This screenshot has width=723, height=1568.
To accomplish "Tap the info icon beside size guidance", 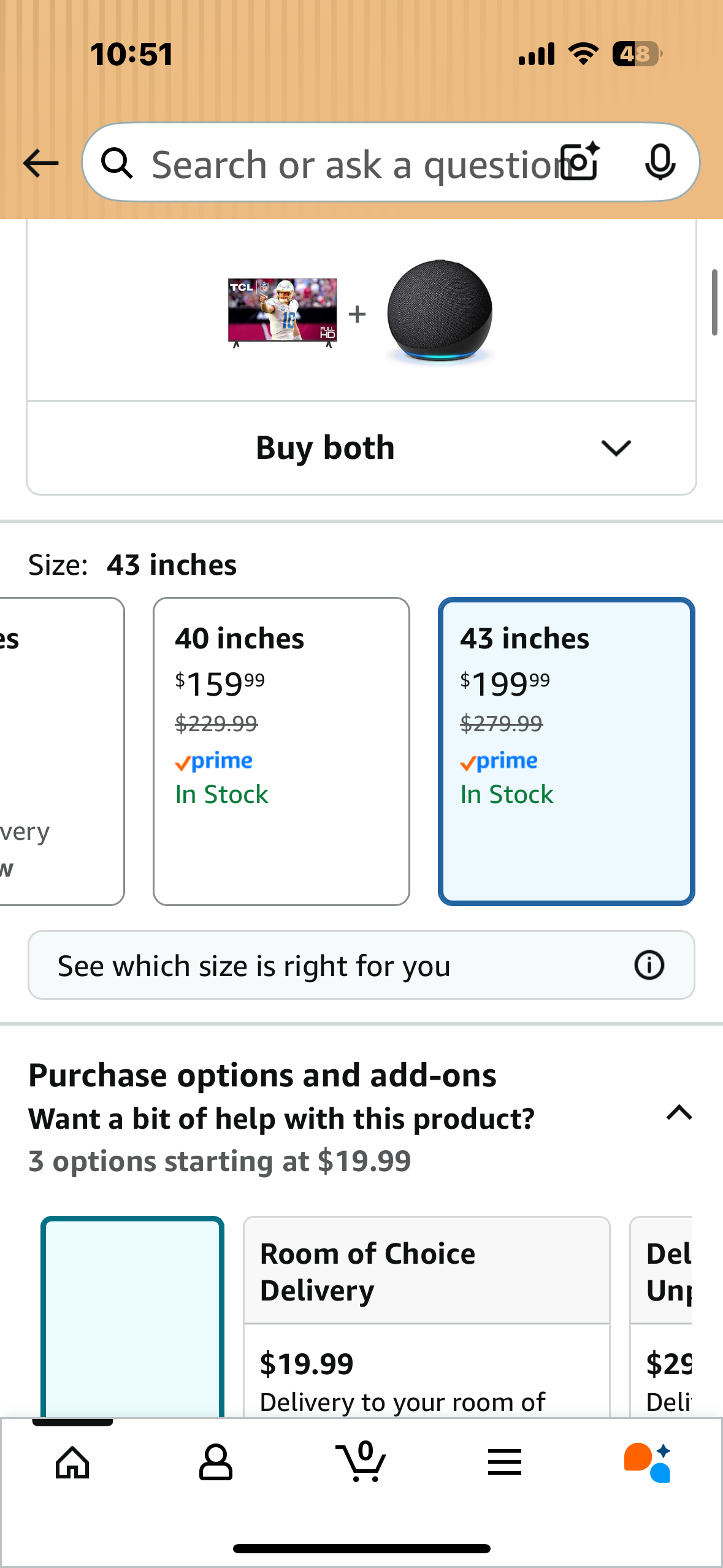I will click(x=649, y=965).
